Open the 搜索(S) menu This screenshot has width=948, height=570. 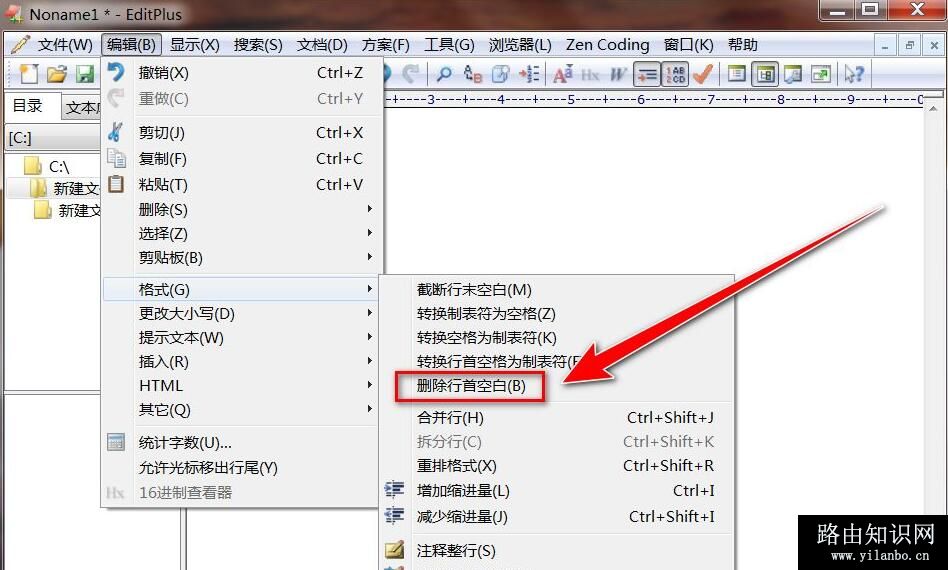258,45
